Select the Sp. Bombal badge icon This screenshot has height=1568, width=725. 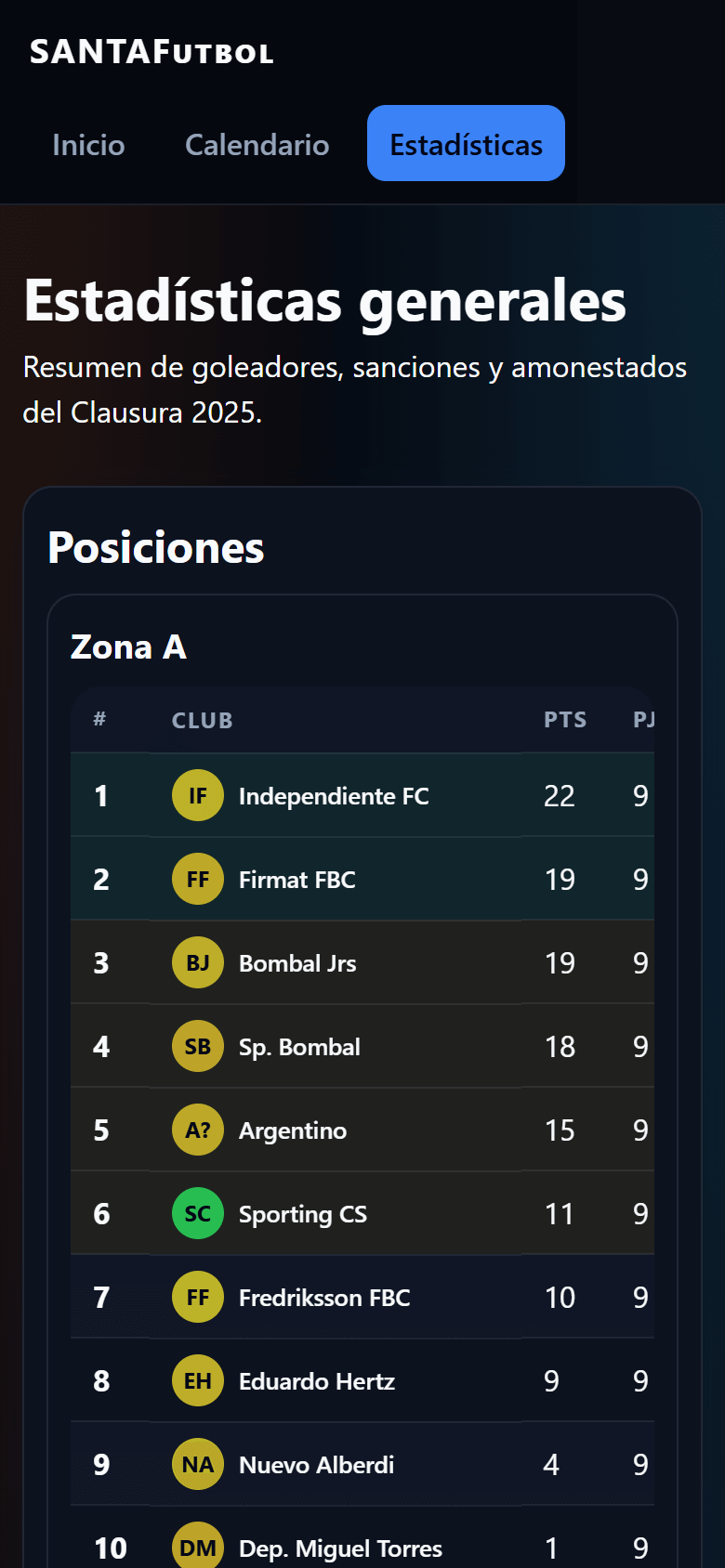click(x=197, y=1046)
